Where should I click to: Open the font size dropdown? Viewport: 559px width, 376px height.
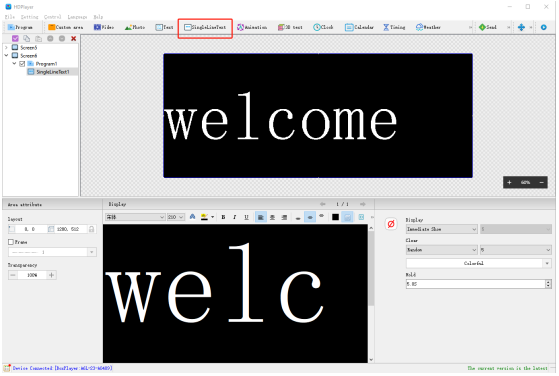point(176,217)
